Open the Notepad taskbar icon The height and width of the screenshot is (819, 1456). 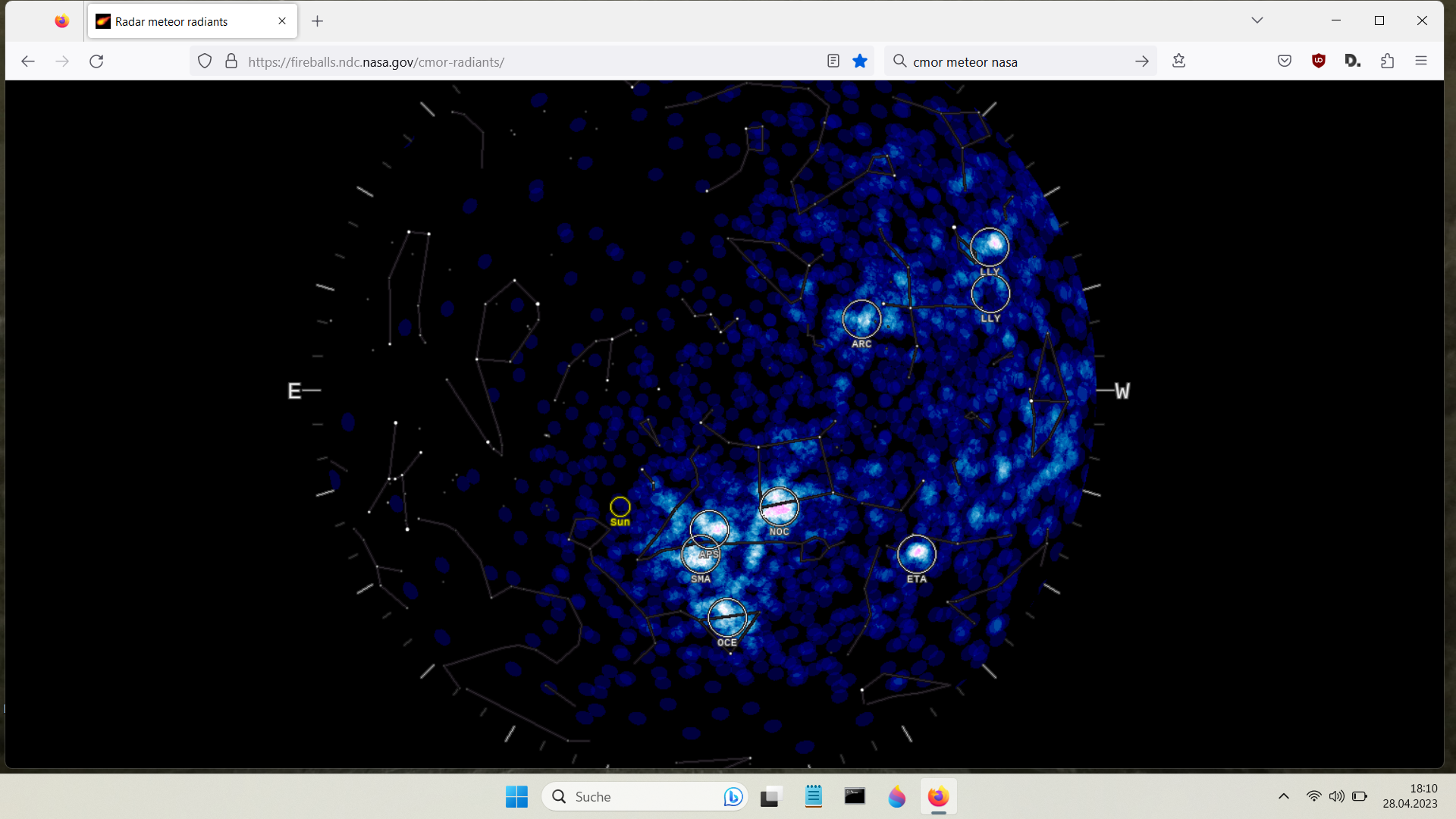pos(814,796)
